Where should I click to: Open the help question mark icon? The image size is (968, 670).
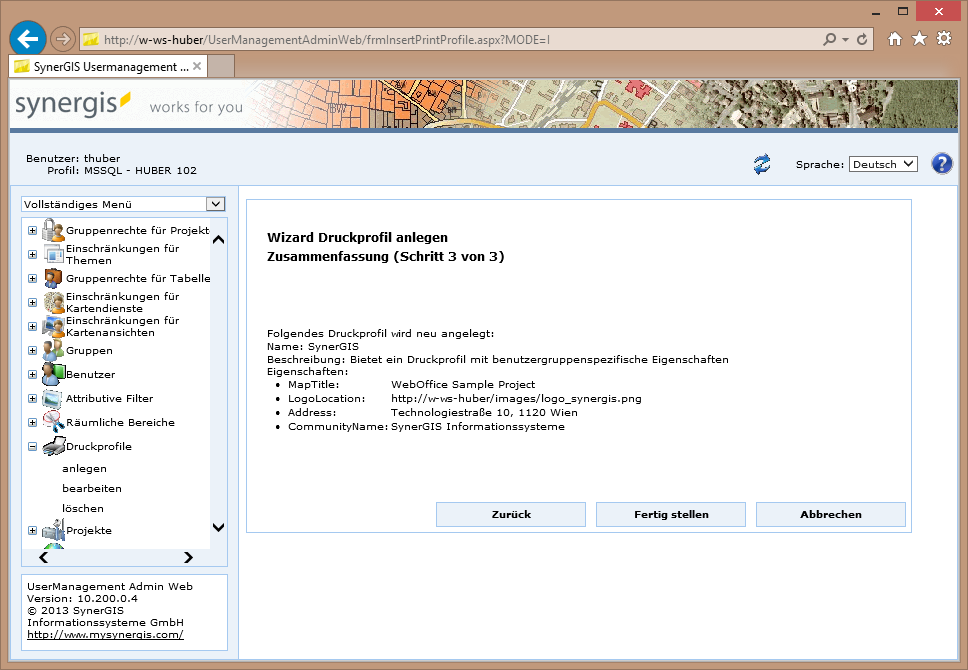(941, 164)
